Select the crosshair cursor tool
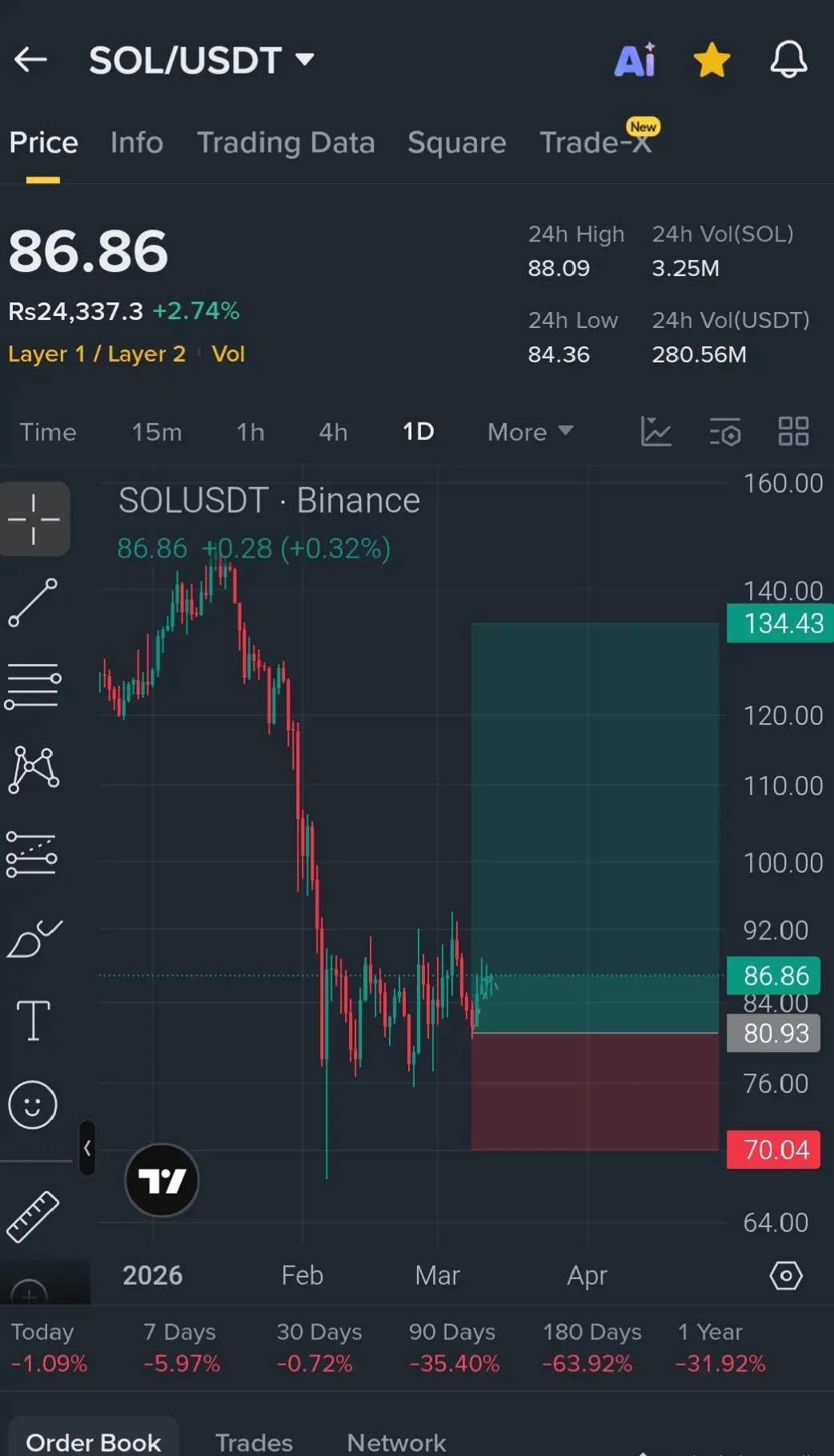The height and width of the screenshot is (1456, 834). [x=34, y=519]
